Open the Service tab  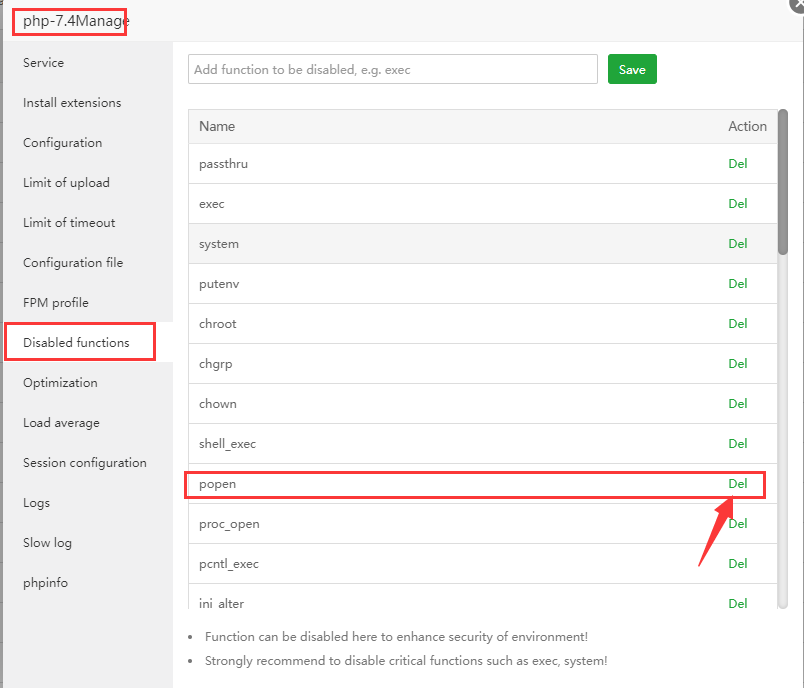[44, 63]
